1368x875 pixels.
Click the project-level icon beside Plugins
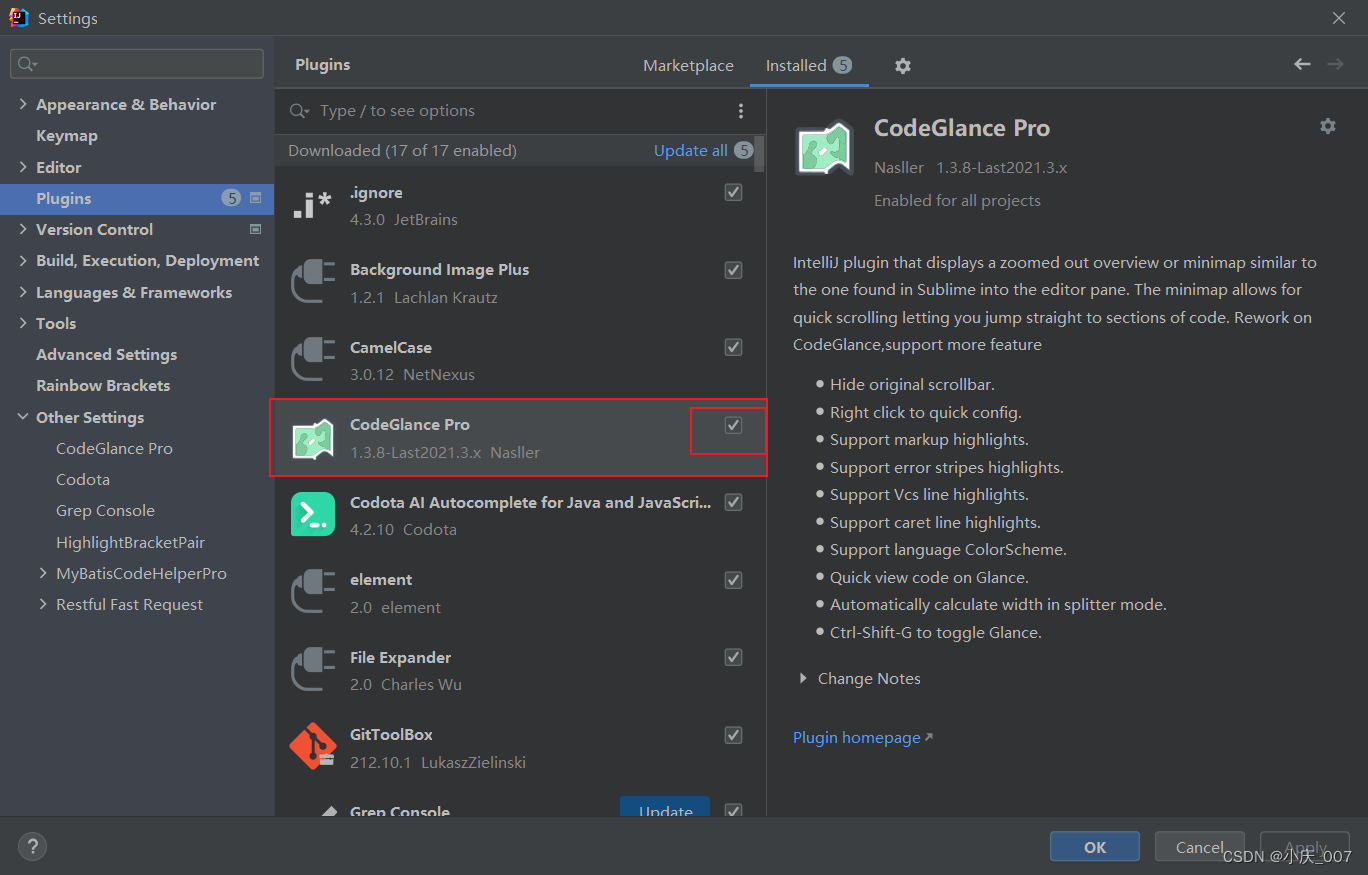pyautogui.click(x=255, y=198)
